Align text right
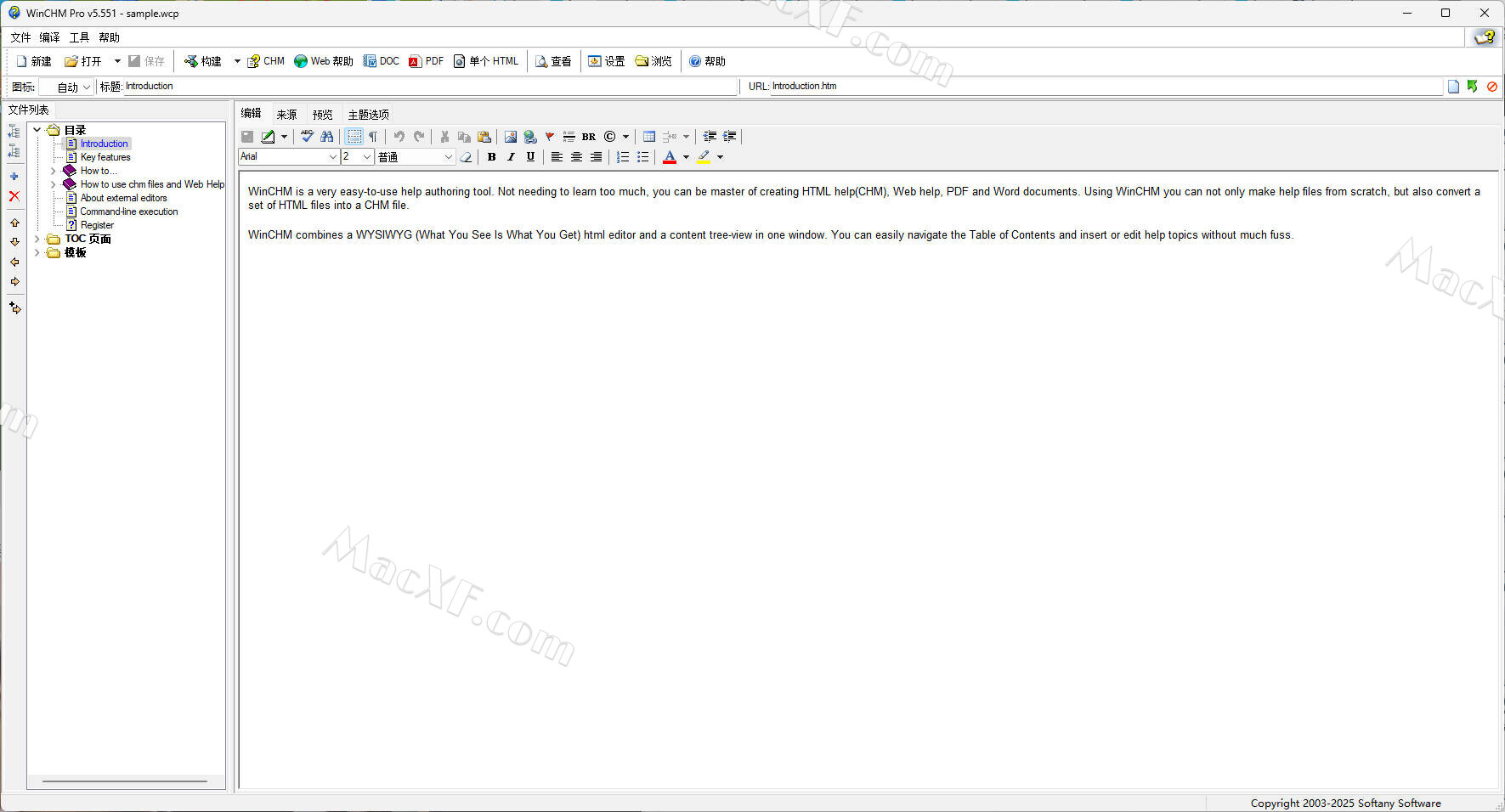The height and width of the screenshot is (812, 1505). 596,157
